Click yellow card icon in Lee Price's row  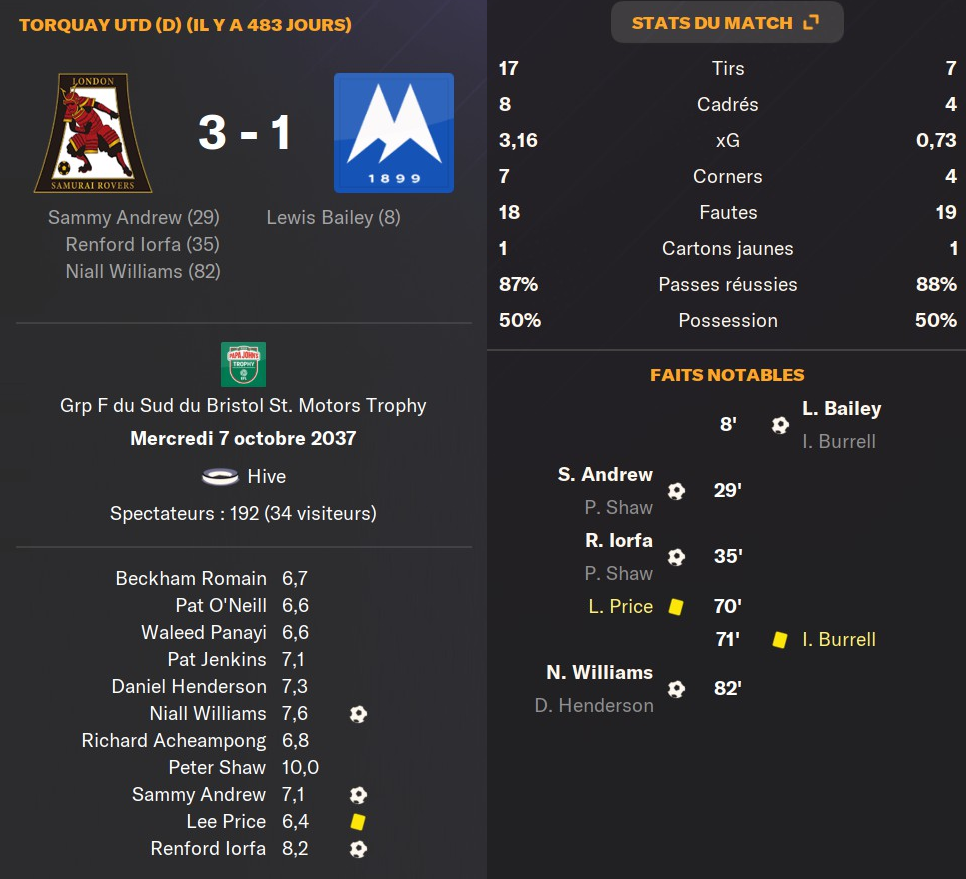(357, 822)
